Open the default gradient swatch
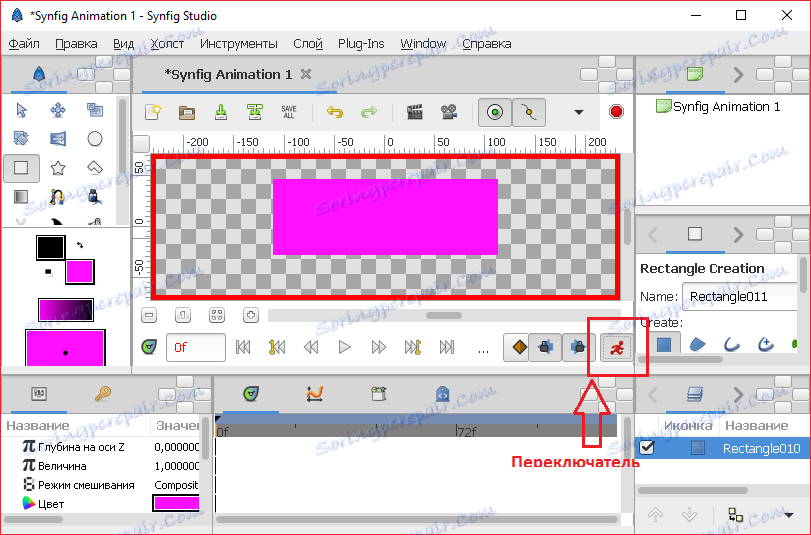The height and width of the screenshot is (535, 811). coord(66,310)
